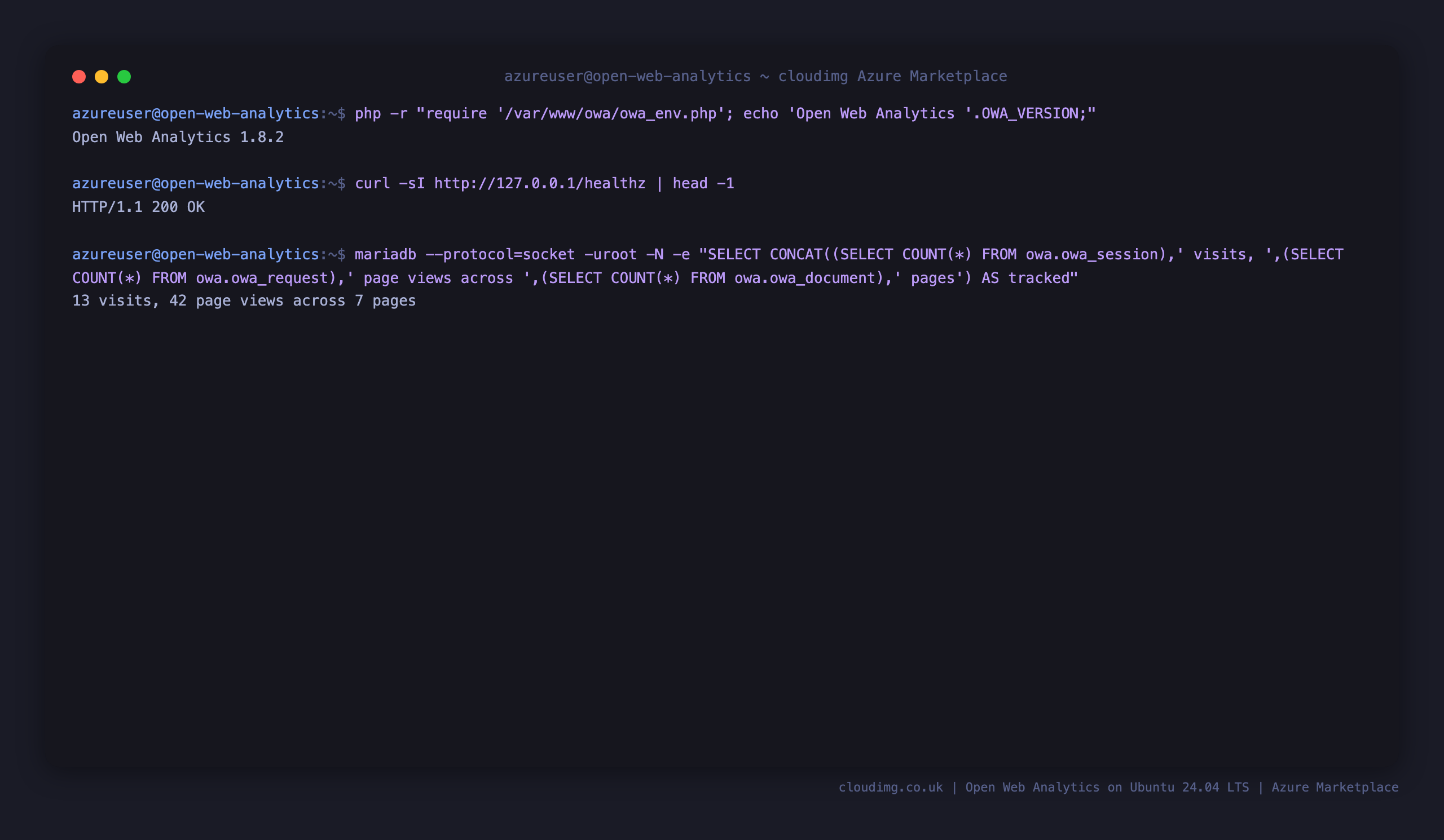Click the php -r require command
Image resolution: width=1444 pixels, height=840 pixels.
click(x=725, y=113)
